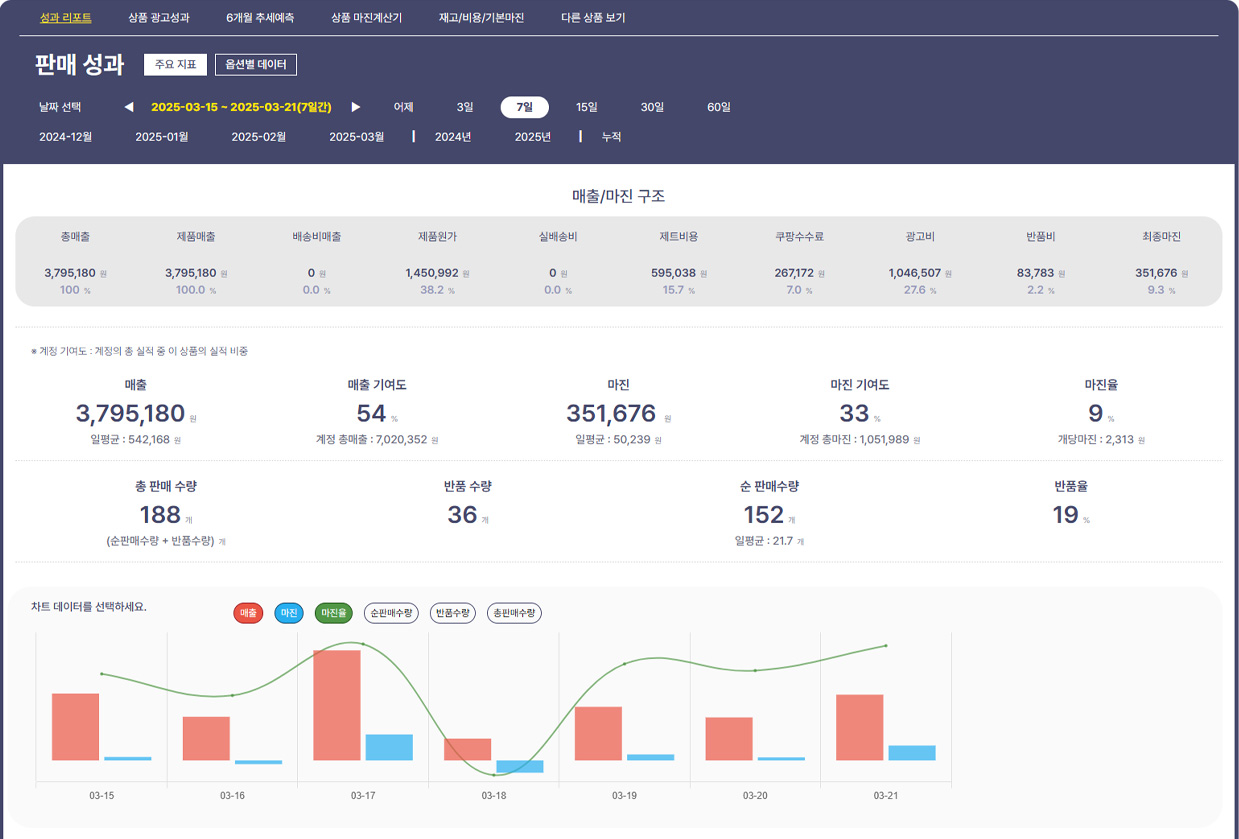1239x839 pixels.
Task: Select the 옵션별 데이터 view button
Action: tap(256, 65)
